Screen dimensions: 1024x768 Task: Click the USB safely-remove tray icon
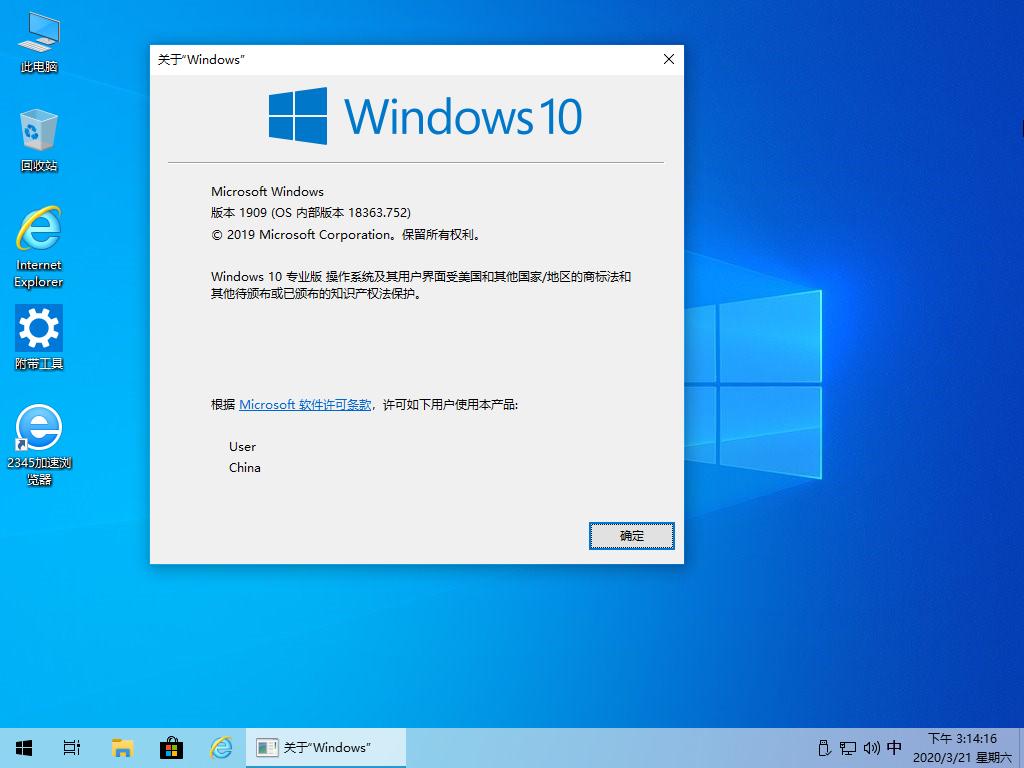[x=824, y=748]
